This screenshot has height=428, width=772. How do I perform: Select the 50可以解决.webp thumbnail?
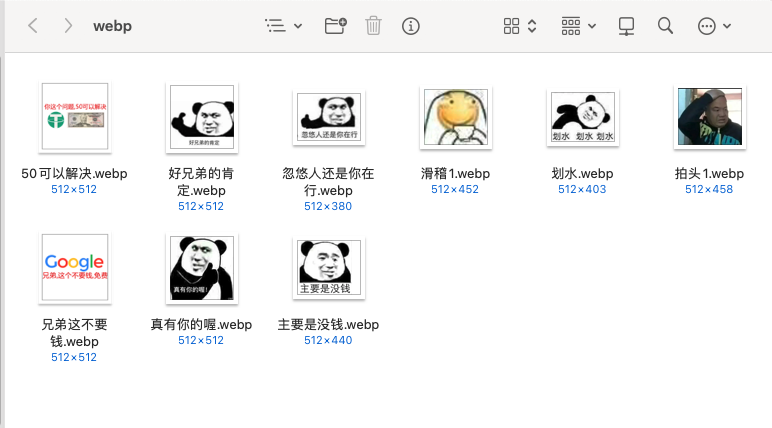(x=74, y=118)
